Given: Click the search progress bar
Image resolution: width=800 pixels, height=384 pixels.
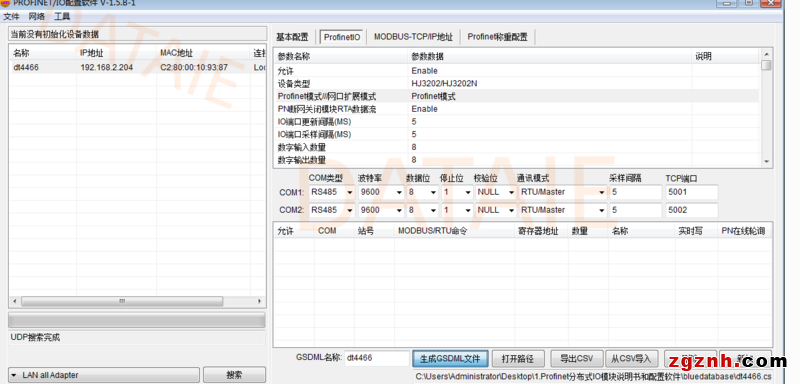Looking at the screenshot, I should [x=137, y=320].
